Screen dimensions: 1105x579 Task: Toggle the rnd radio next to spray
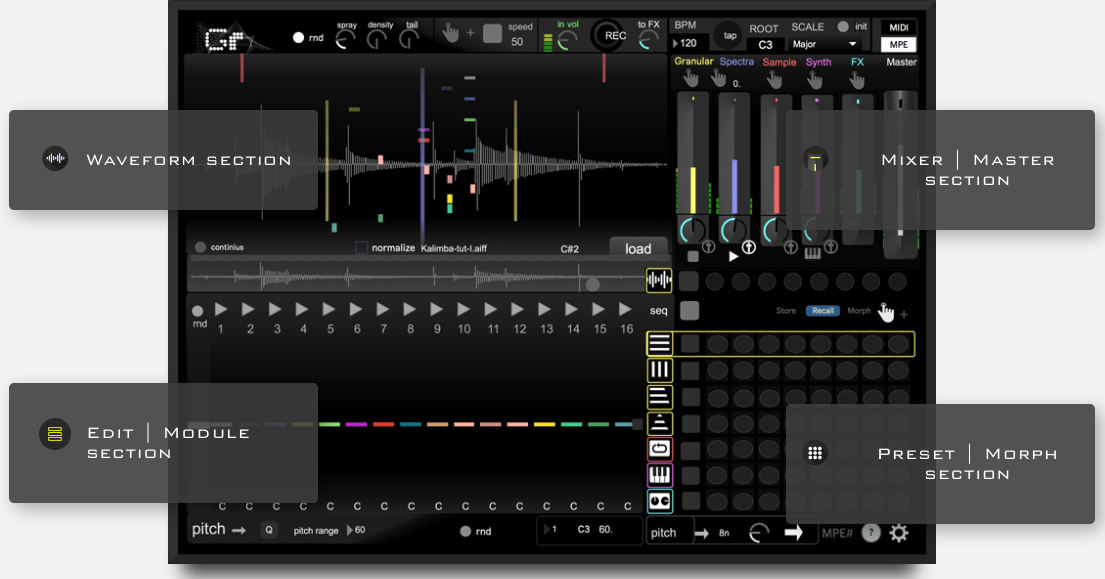click(x=298, y=38)
